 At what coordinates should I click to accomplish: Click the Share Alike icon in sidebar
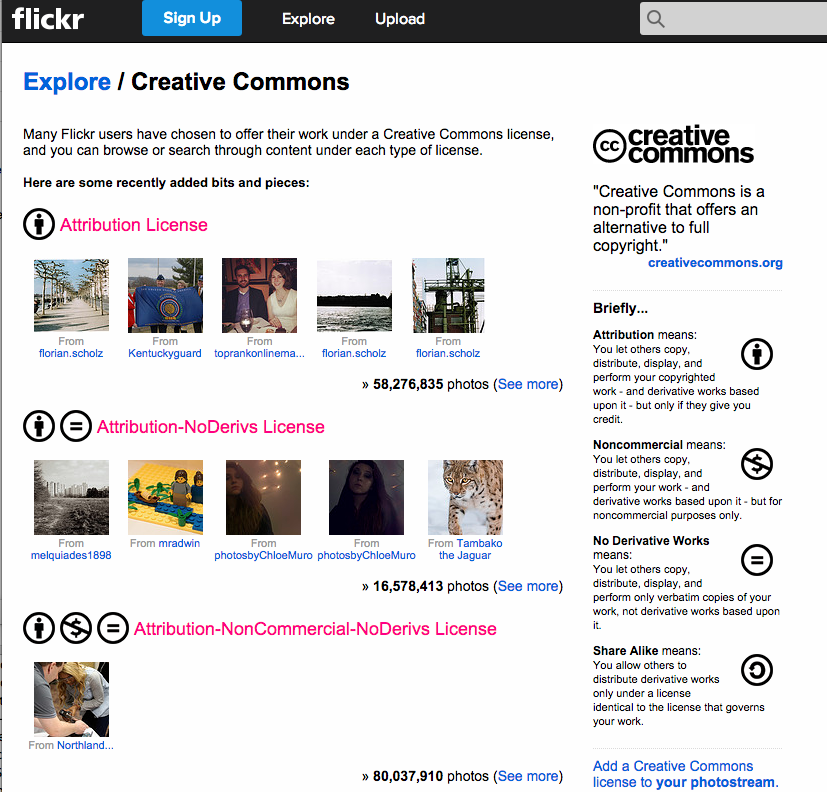757,670
